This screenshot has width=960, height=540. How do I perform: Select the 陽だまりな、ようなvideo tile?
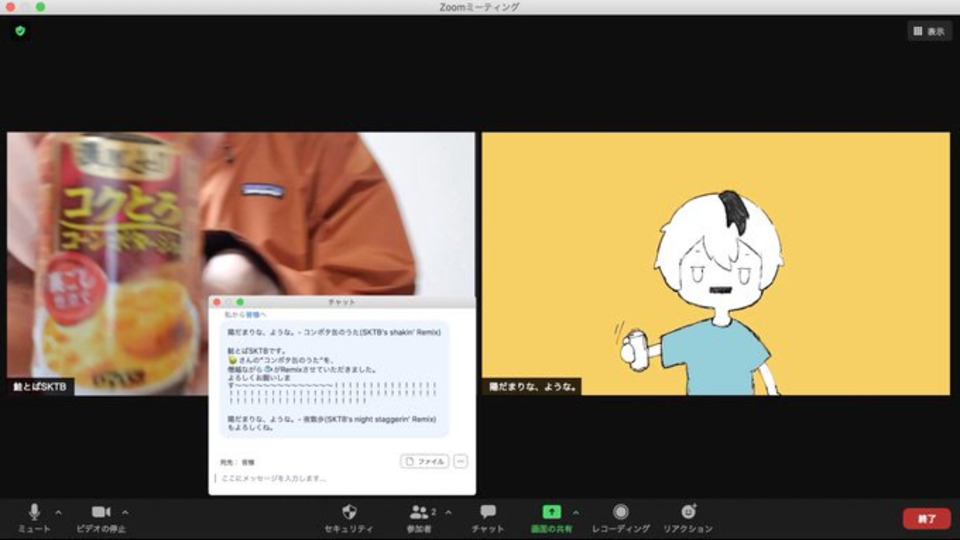(716, 263)
